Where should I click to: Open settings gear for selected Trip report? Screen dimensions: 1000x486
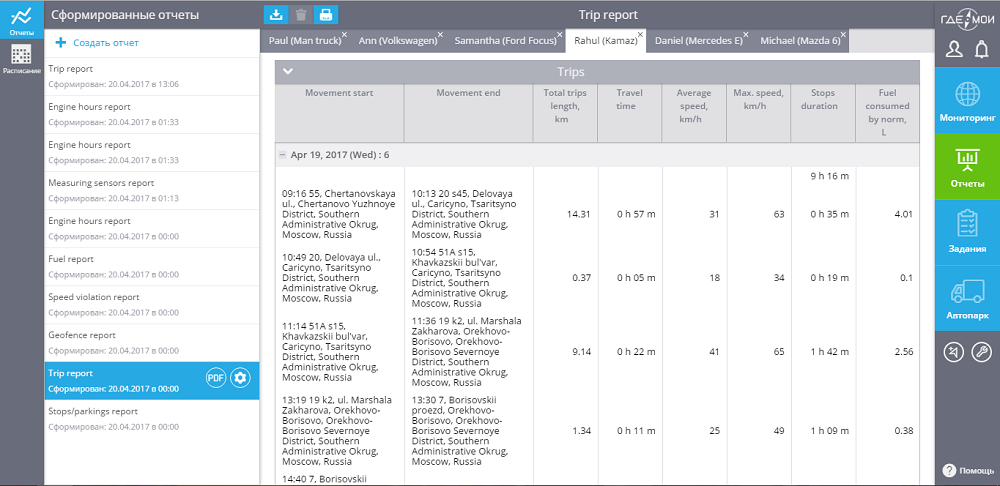(240, 377)
